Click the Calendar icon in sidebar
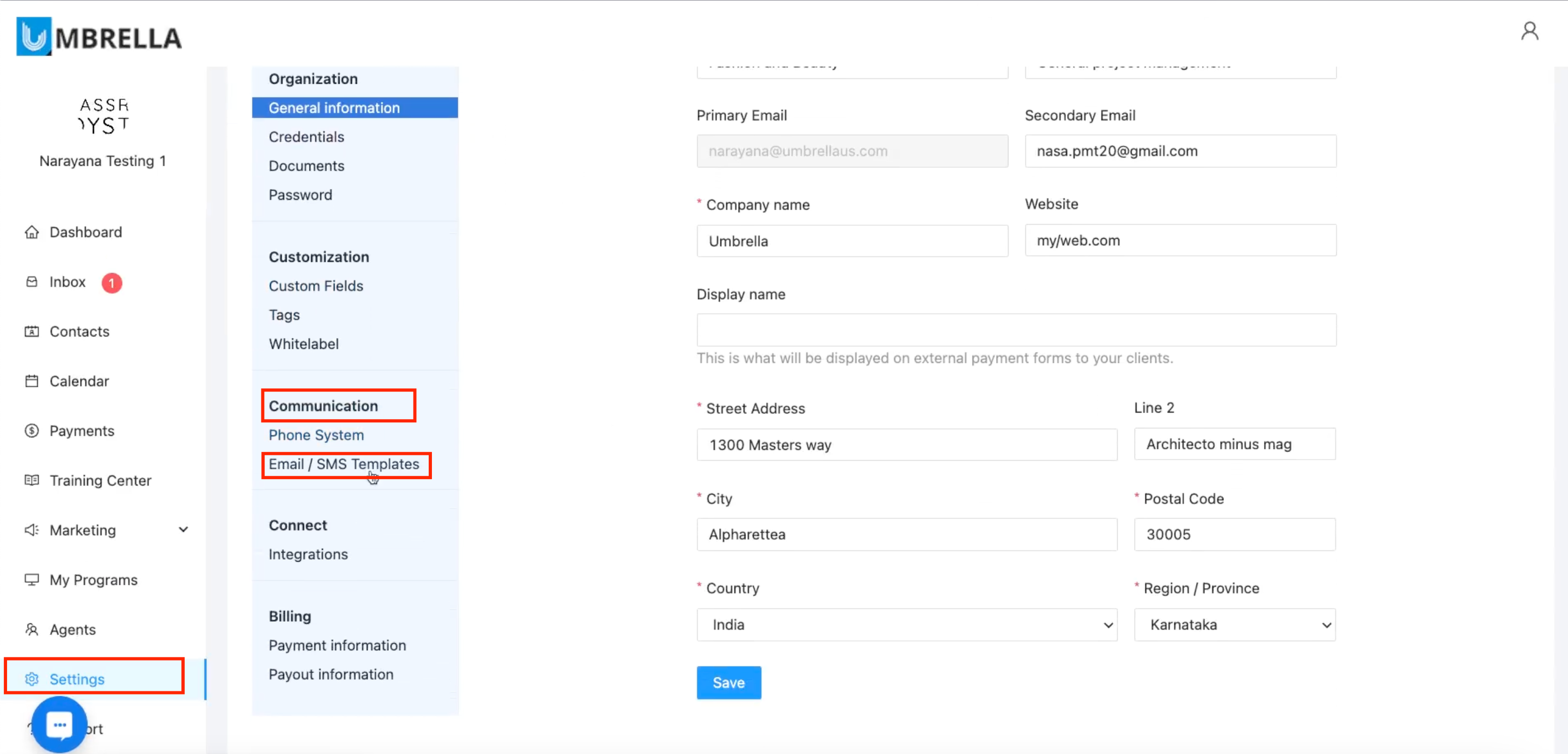Screen dimensions: 1568x754 (32, 381)
